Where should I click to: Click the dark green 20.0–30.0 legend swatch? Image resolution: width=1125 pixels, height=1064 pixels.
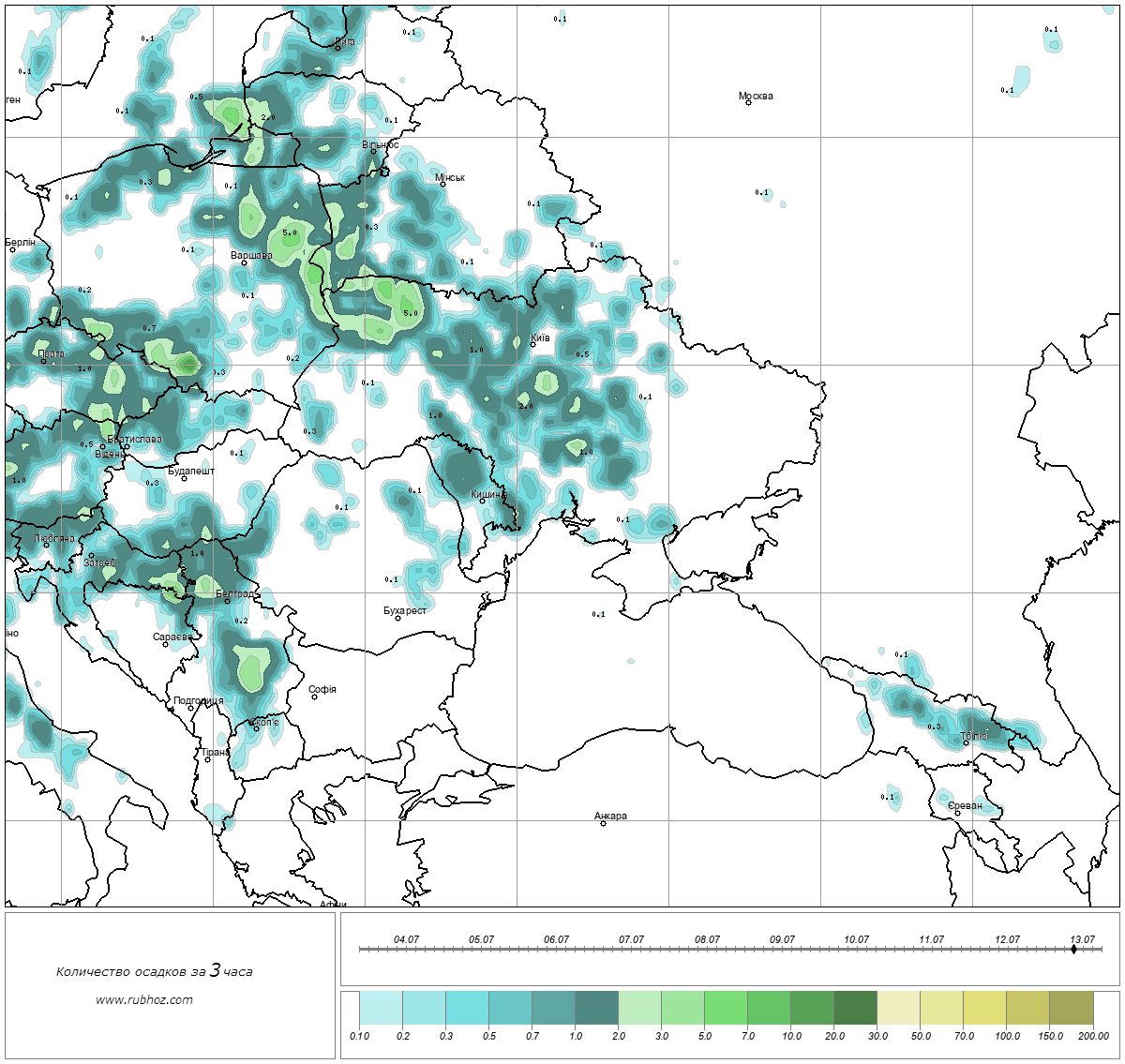856,1009
